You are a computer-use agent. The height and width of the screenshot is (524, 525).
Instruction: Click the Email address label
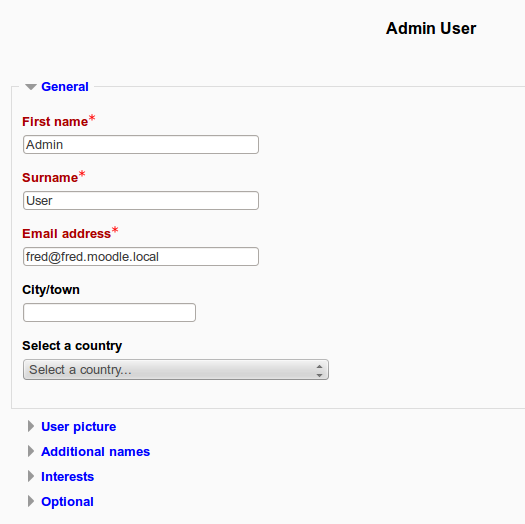point(66,234)
